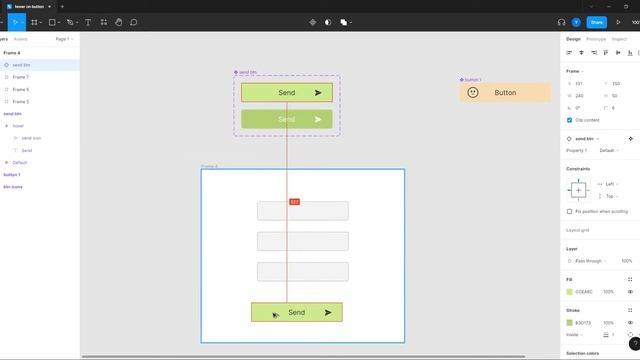This screenshot has width=640, height=360.
Task: Click the stroke weight icon
Action: (606, 335)
